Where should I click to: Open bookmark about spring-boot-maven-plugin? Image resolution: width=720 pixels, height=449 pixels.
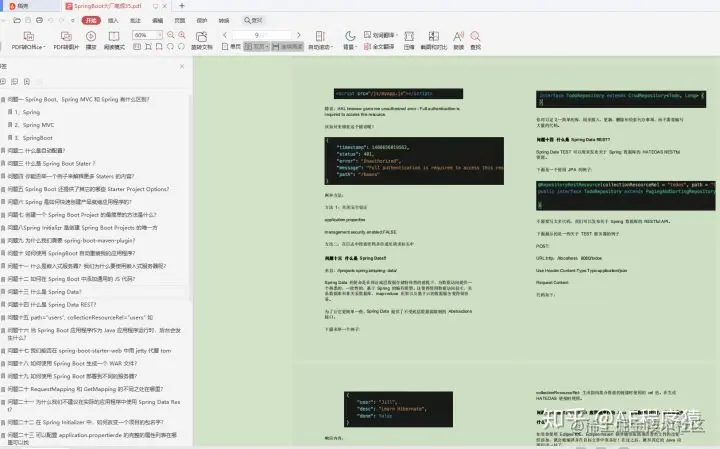point(71,241)
